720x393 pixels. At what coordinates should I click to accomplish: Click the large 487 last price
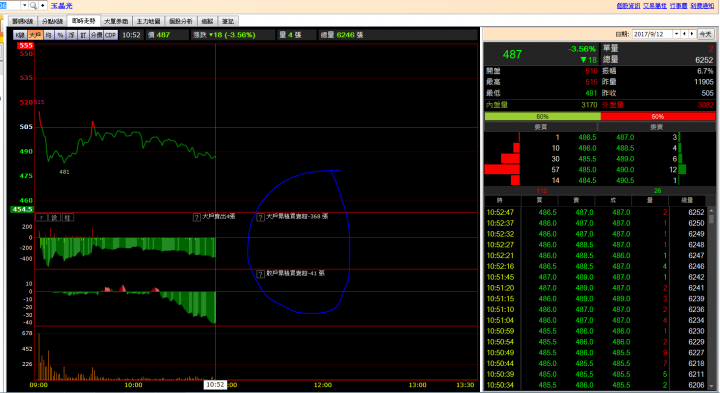[512, 55]
